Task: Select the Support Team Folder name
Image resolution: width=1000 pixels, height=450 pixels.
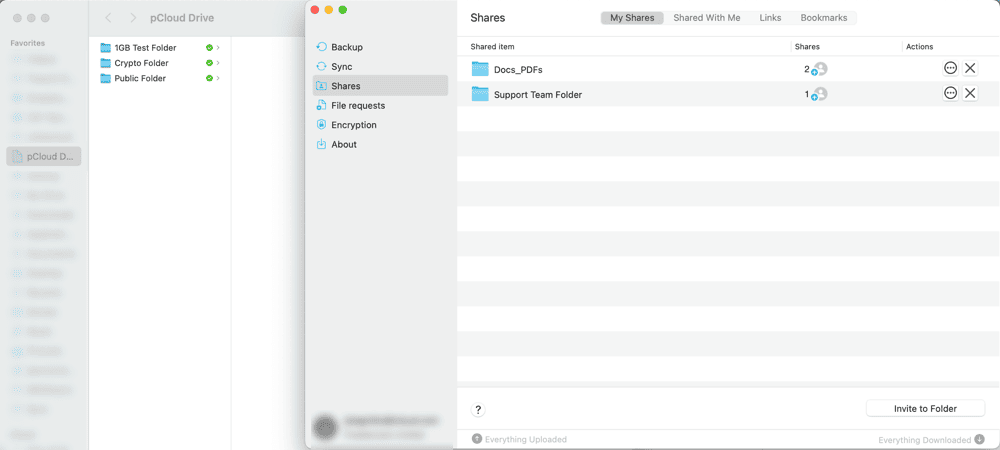Action: tap(538, 95)
